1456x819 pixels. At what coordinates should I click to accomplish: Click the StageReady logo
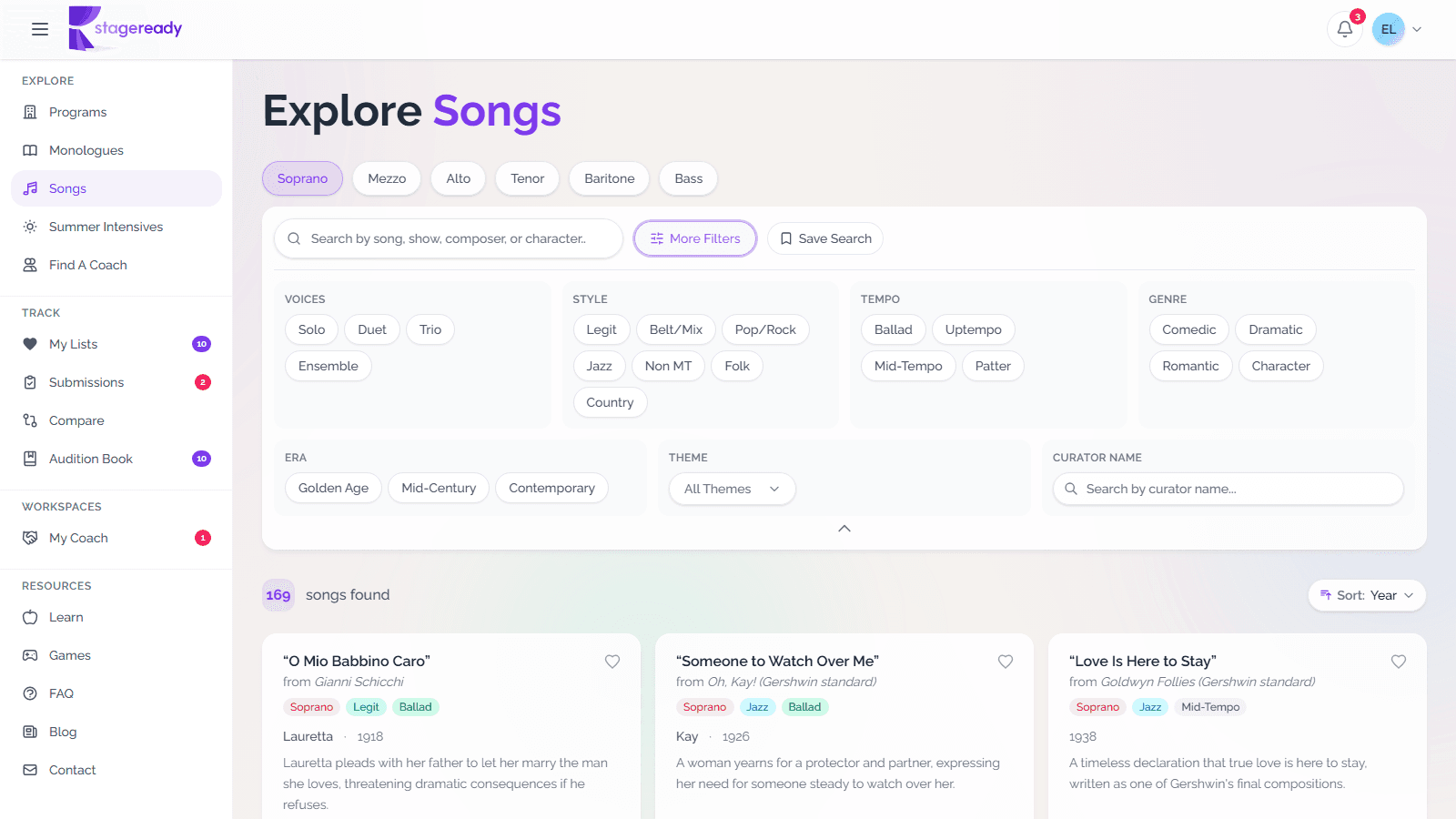126,28
